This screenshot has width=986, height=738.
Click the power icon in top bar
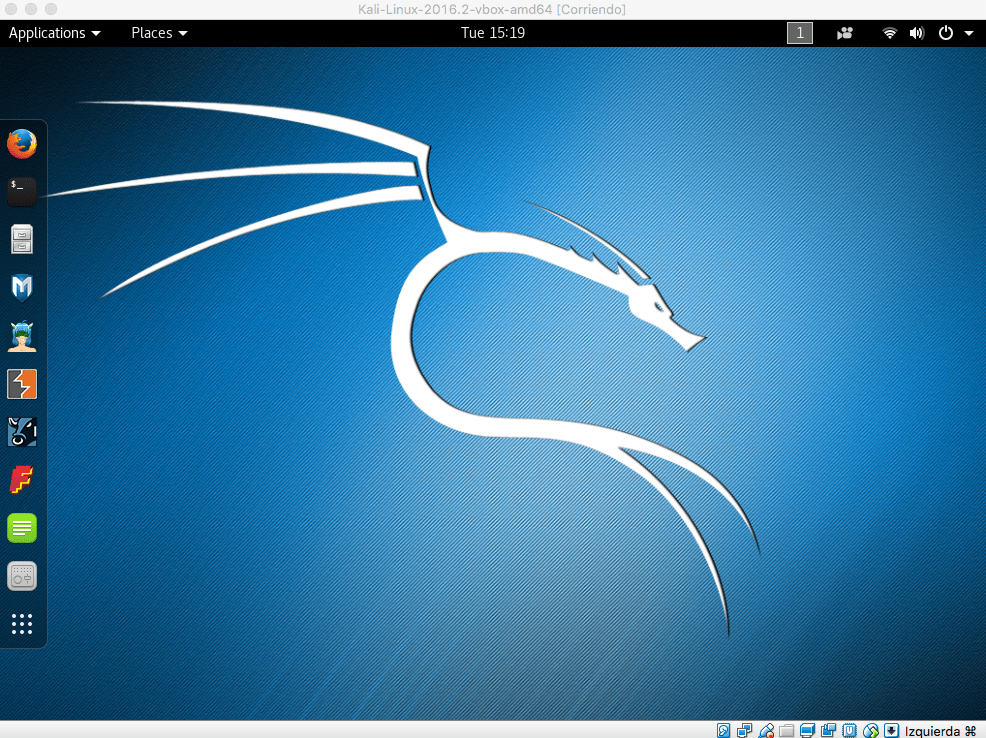(x=946, y=33)
